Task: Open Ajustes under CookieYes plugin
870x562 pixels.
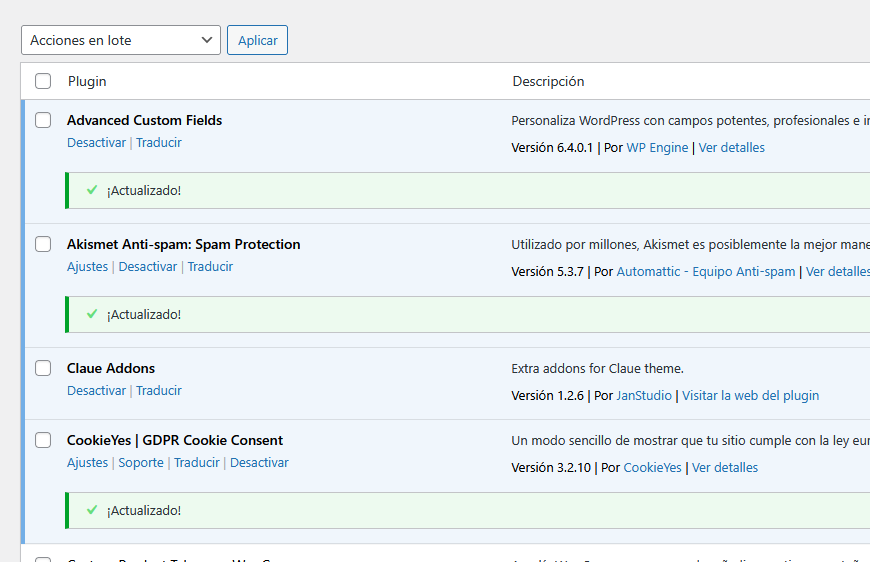Action: (87, 463)
